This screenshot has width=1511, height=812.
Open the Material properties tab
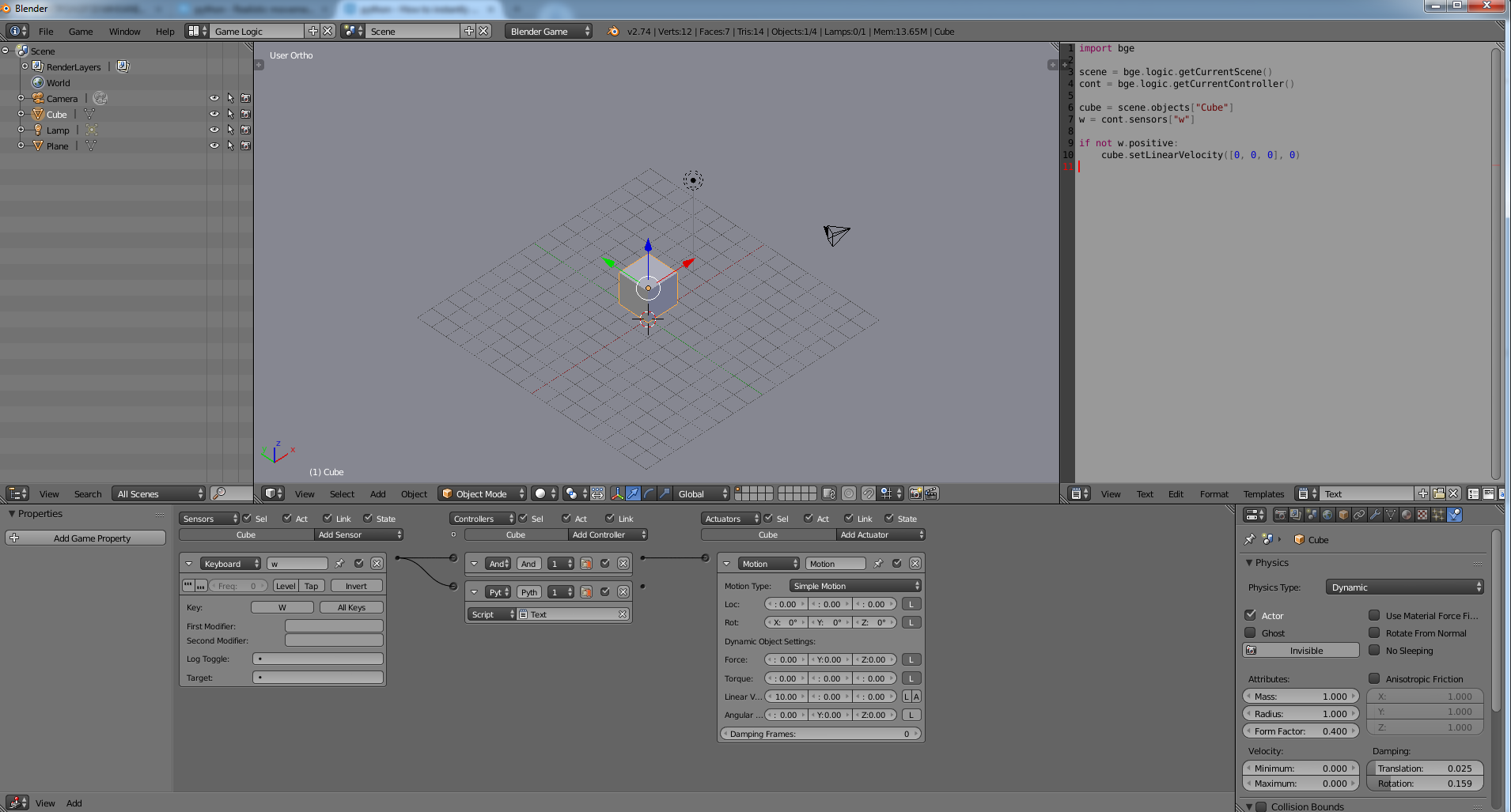pyautogui.click(x=1407, y=515)
